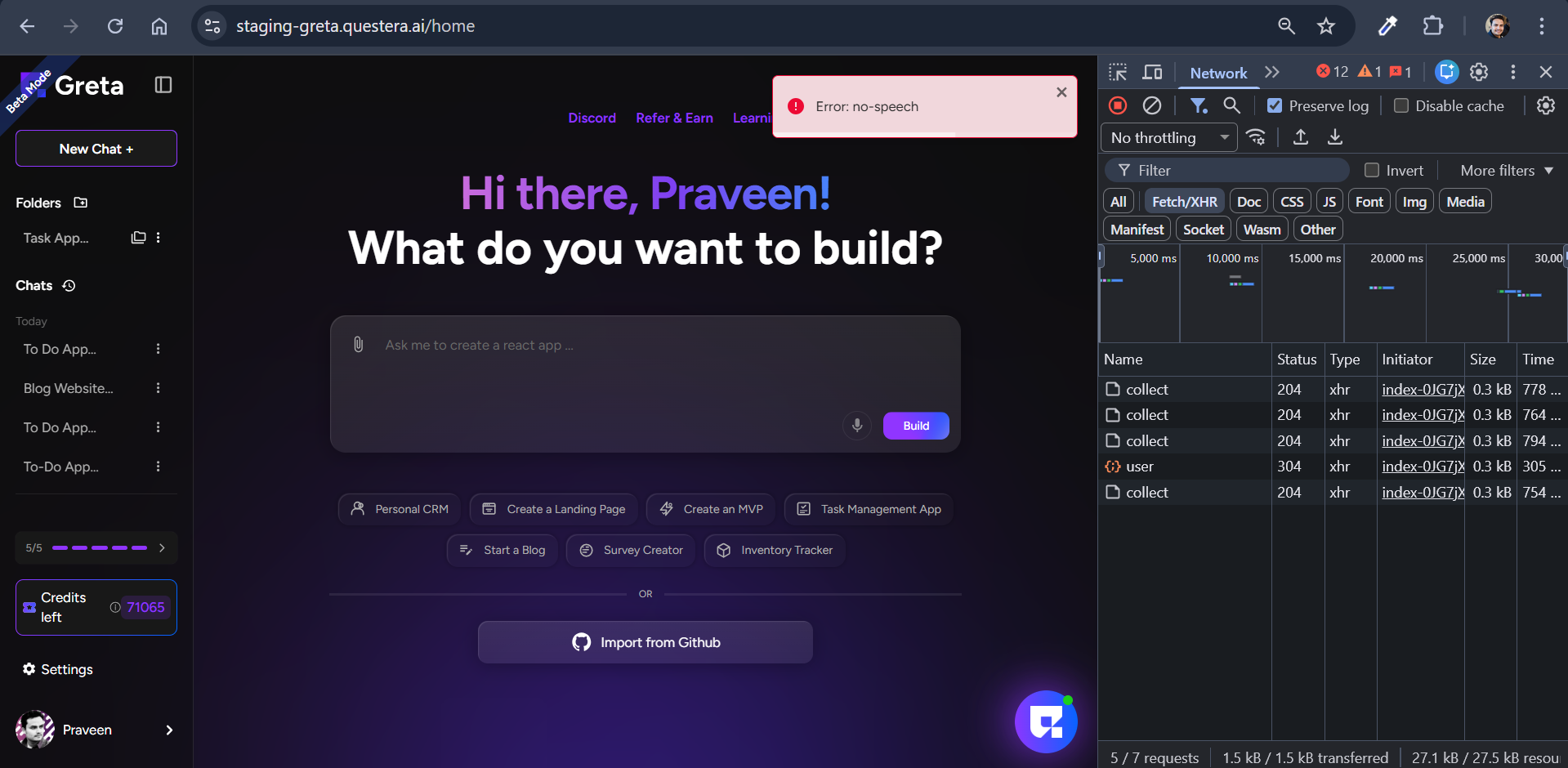Reload the browser page
The height and width of the screenshot is (768, 1568).
[115, 26]
